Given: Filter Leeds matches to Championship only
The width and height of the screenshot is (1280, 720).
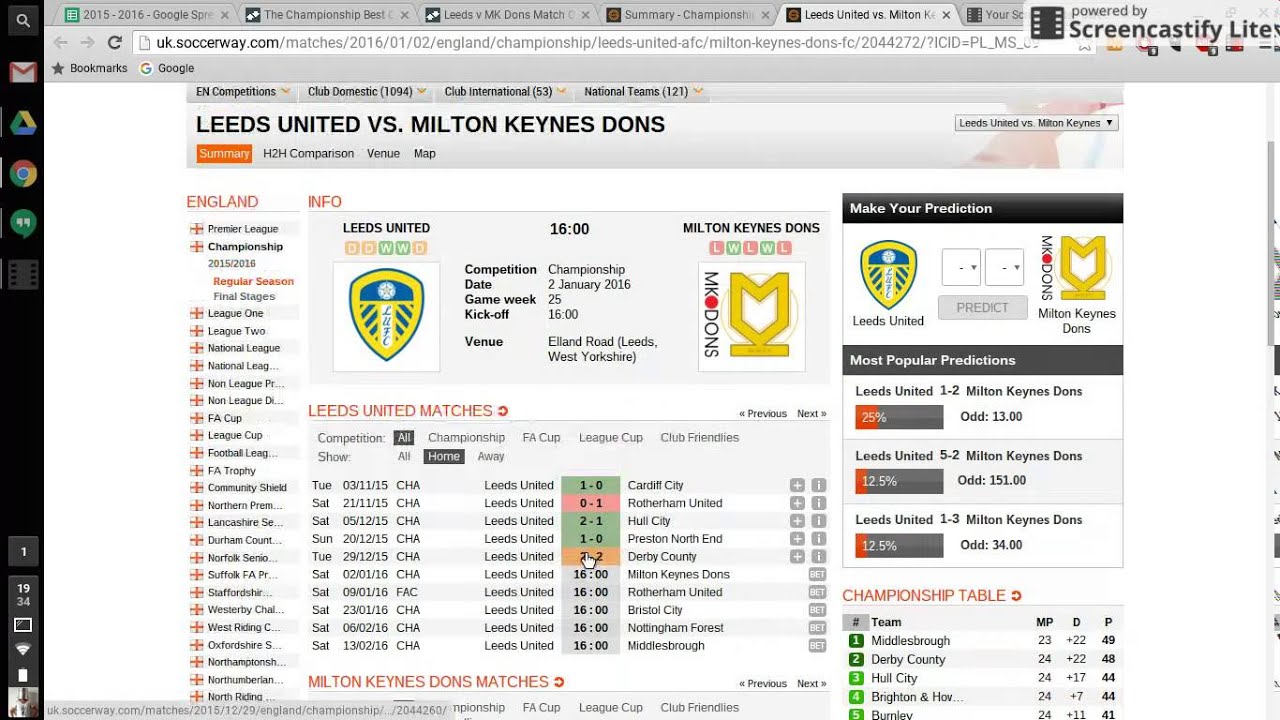Looking at the screenshot, I should [x=466, y=438].
